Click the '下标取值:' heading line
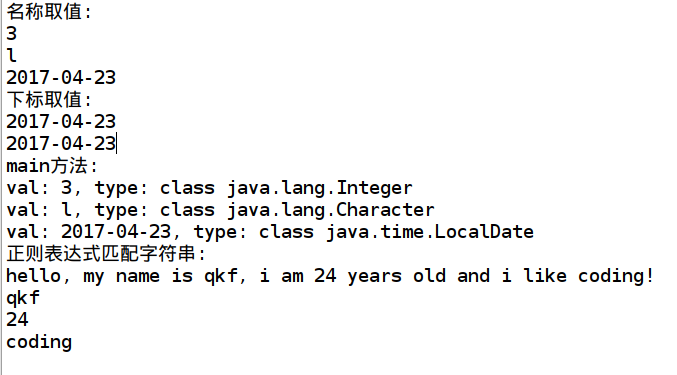 [49, 100]
